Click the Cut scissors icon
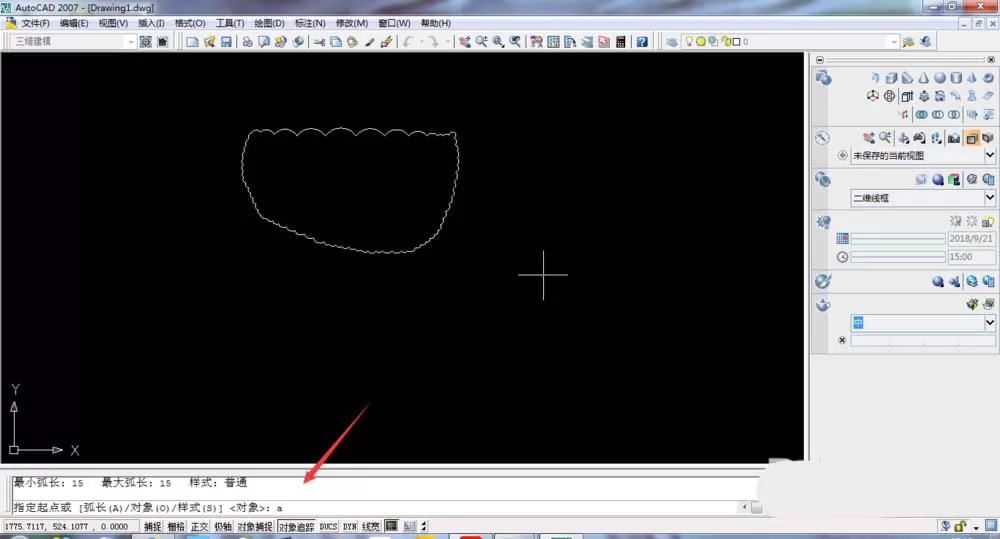This screenshot has width=1000, height=539. point(319,41)
